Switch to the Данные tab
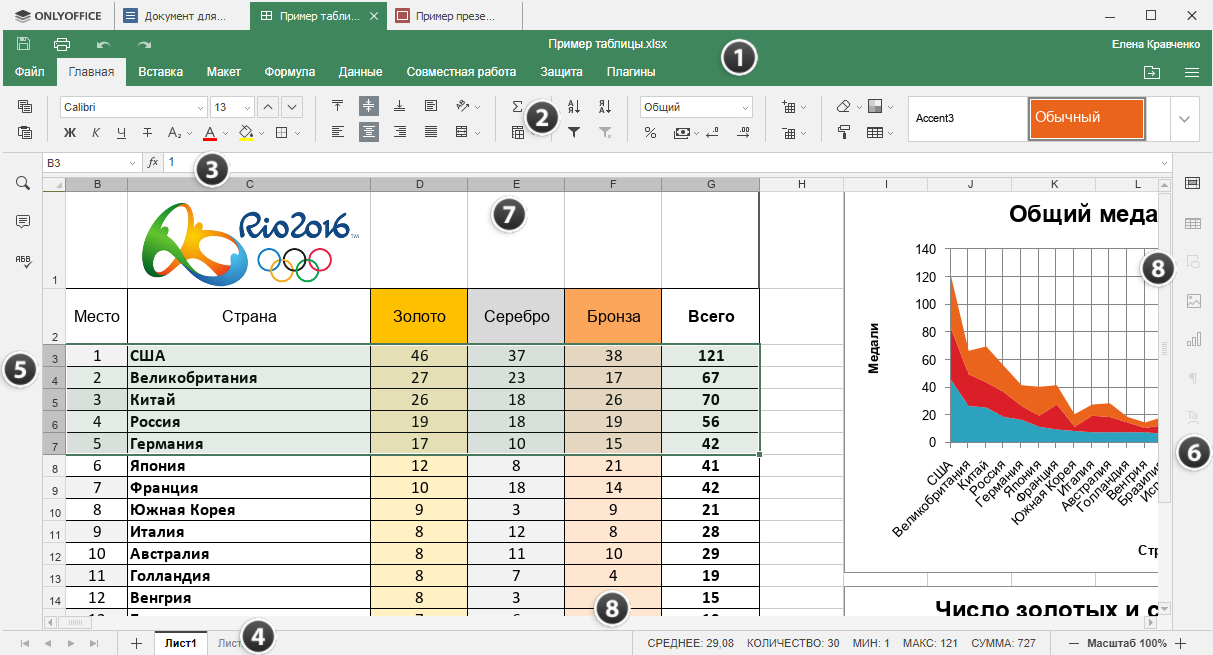The height and width of the screenshot is (655, 1213). 361,72
